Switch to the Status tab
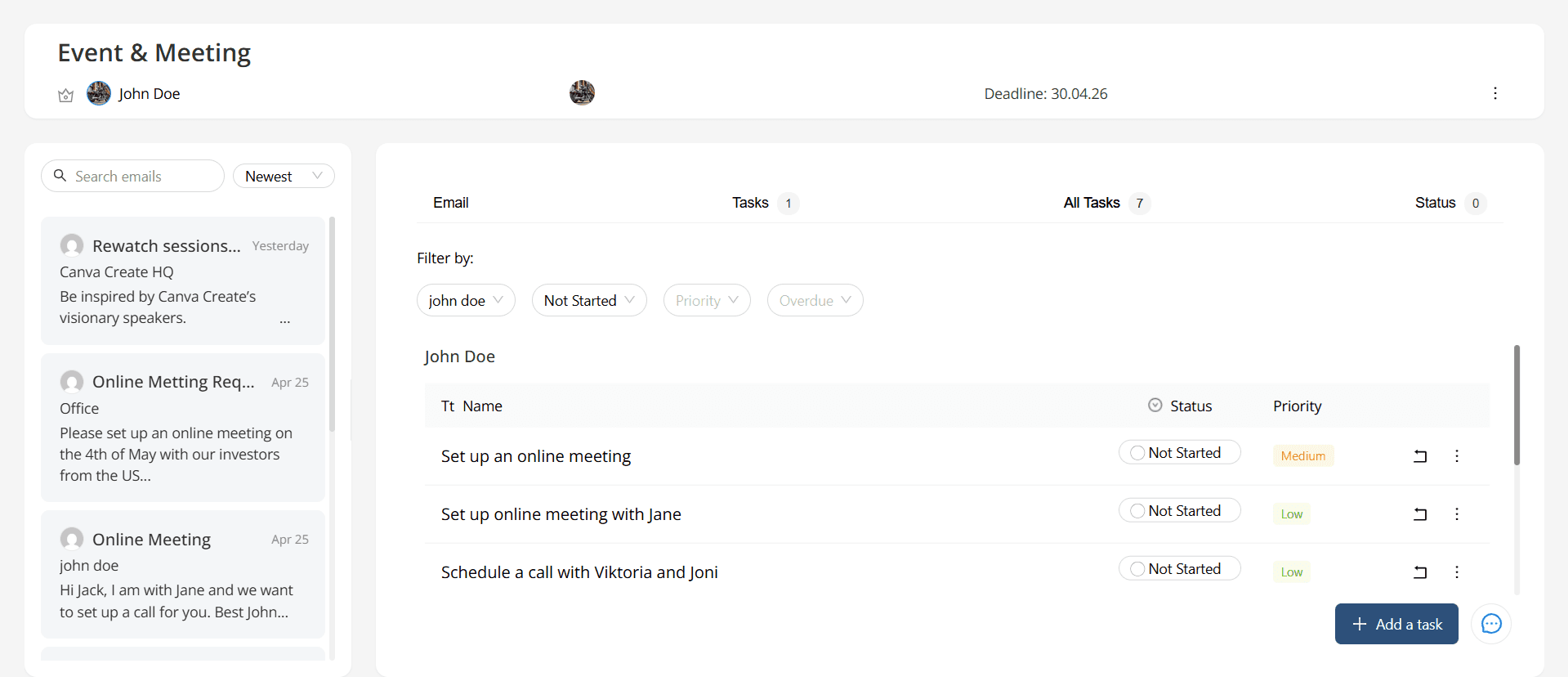This screenshot has height=677, width=1568. tap(1450, 203)
